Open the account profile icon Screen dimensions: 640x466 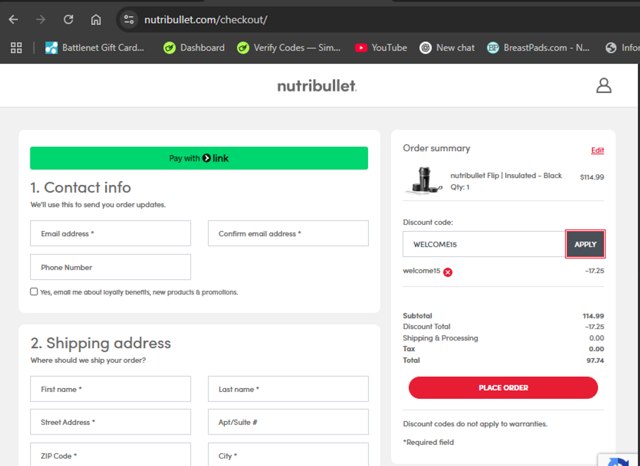(604, 86)
